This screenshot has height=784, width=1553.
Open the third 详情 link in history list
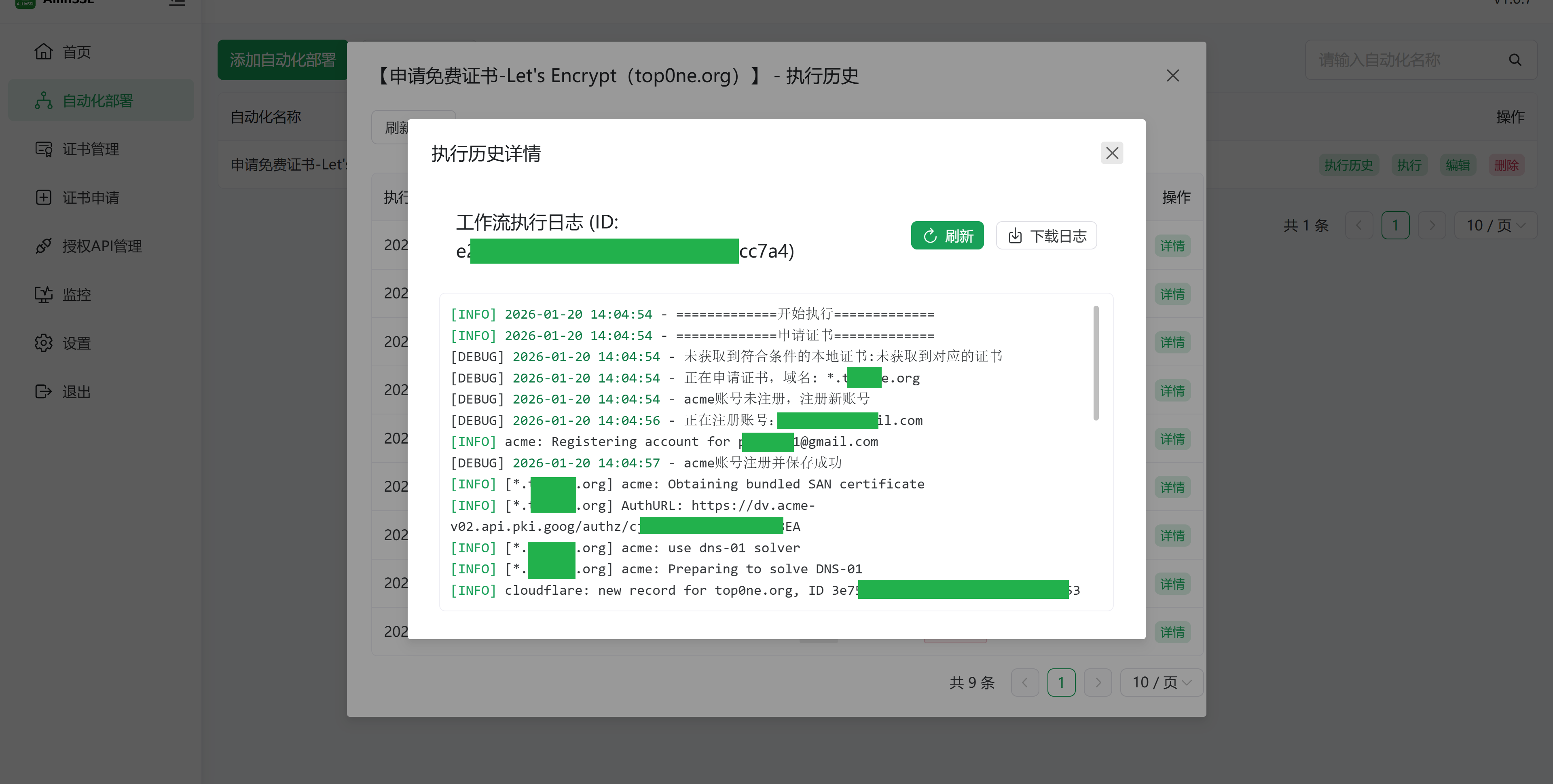[1172, 342]
